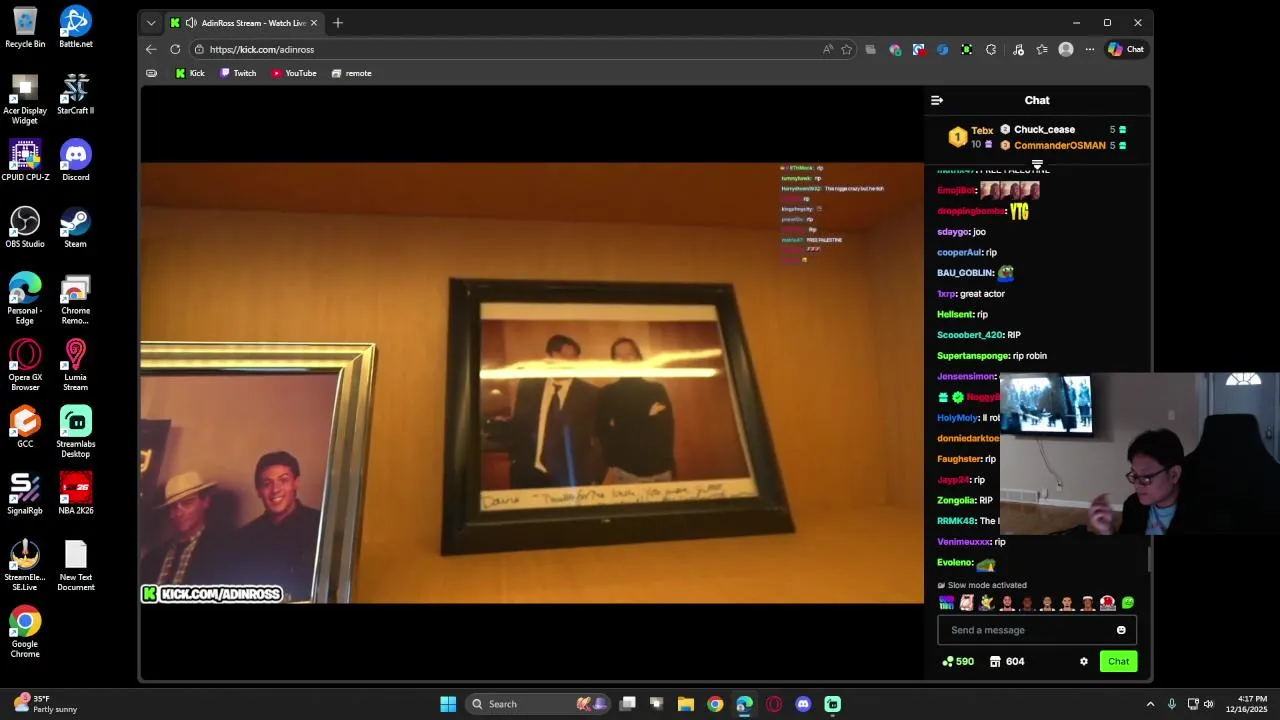The image size is (1280, 720).
Task: Open the Edge favorites list icon
Action: pos(1042,49)
